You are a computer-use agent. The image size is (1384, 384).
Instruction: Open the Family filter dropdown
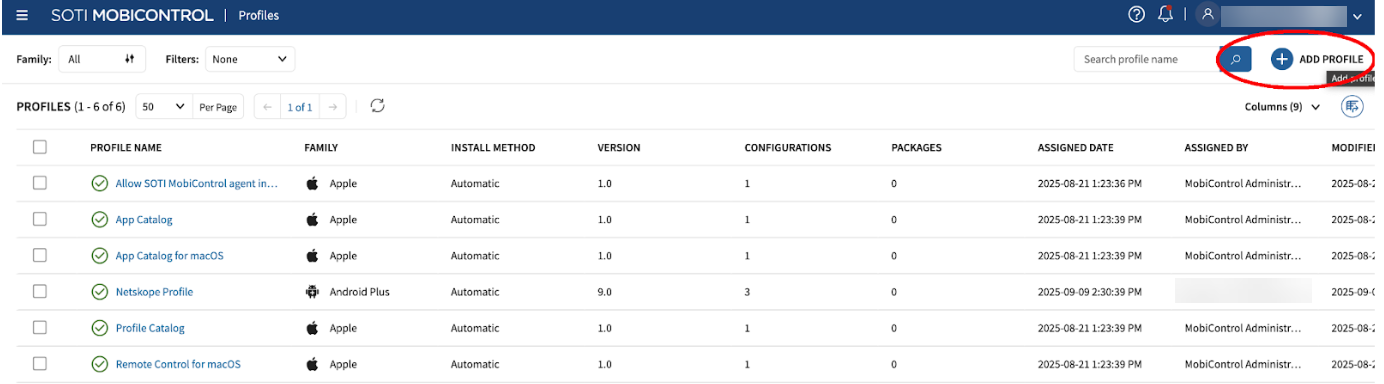102,59
